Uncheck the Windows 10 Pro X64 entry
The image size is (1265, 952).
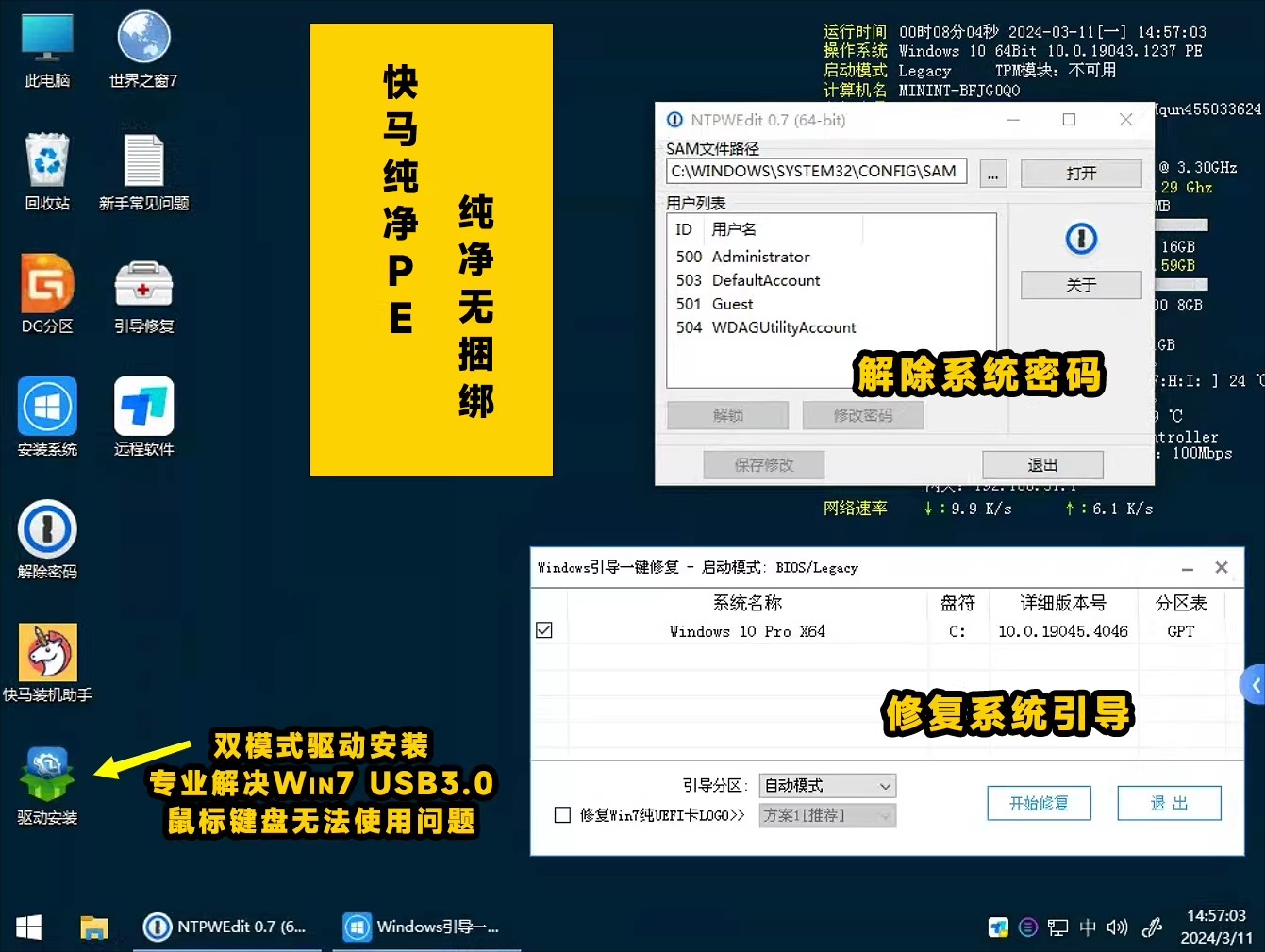tap(544, 630)
